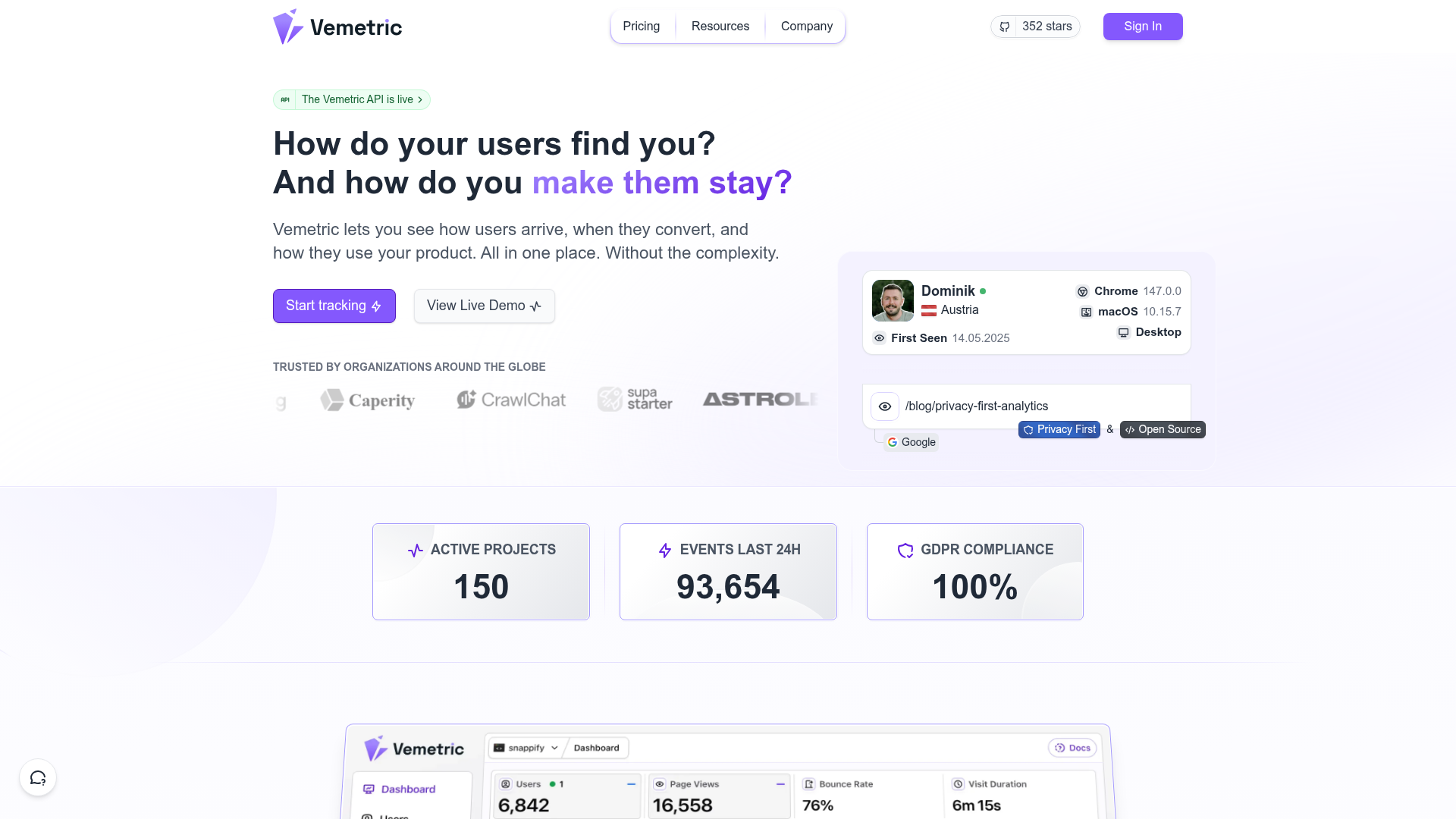Select the Dashboard breadcrumb in preview
The image size is (1456, 819).
point(596,748)
